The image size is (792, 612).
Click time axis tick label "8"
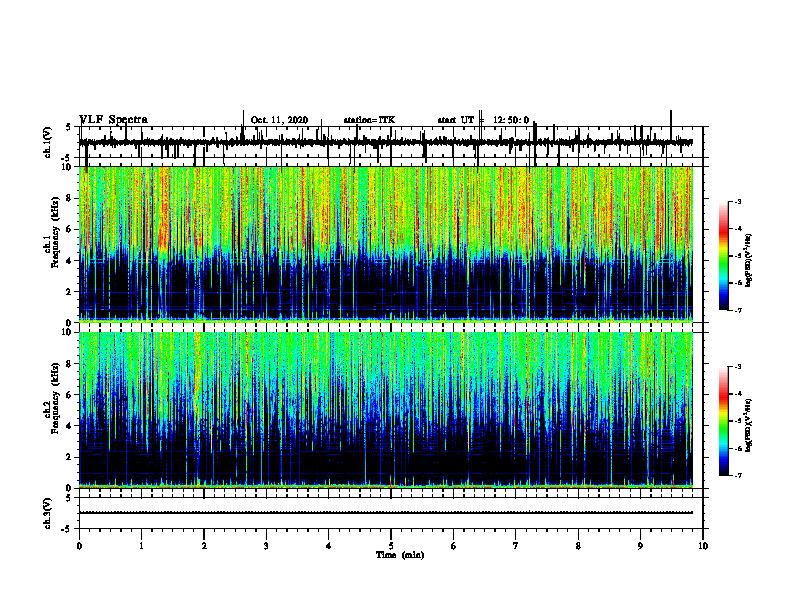(578, 546)
